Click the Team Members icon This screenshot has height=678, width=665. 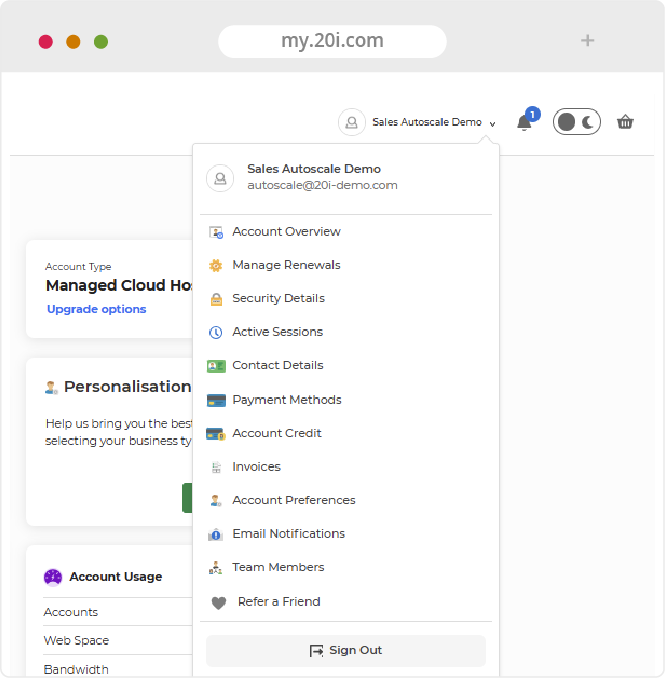(215, 568)
